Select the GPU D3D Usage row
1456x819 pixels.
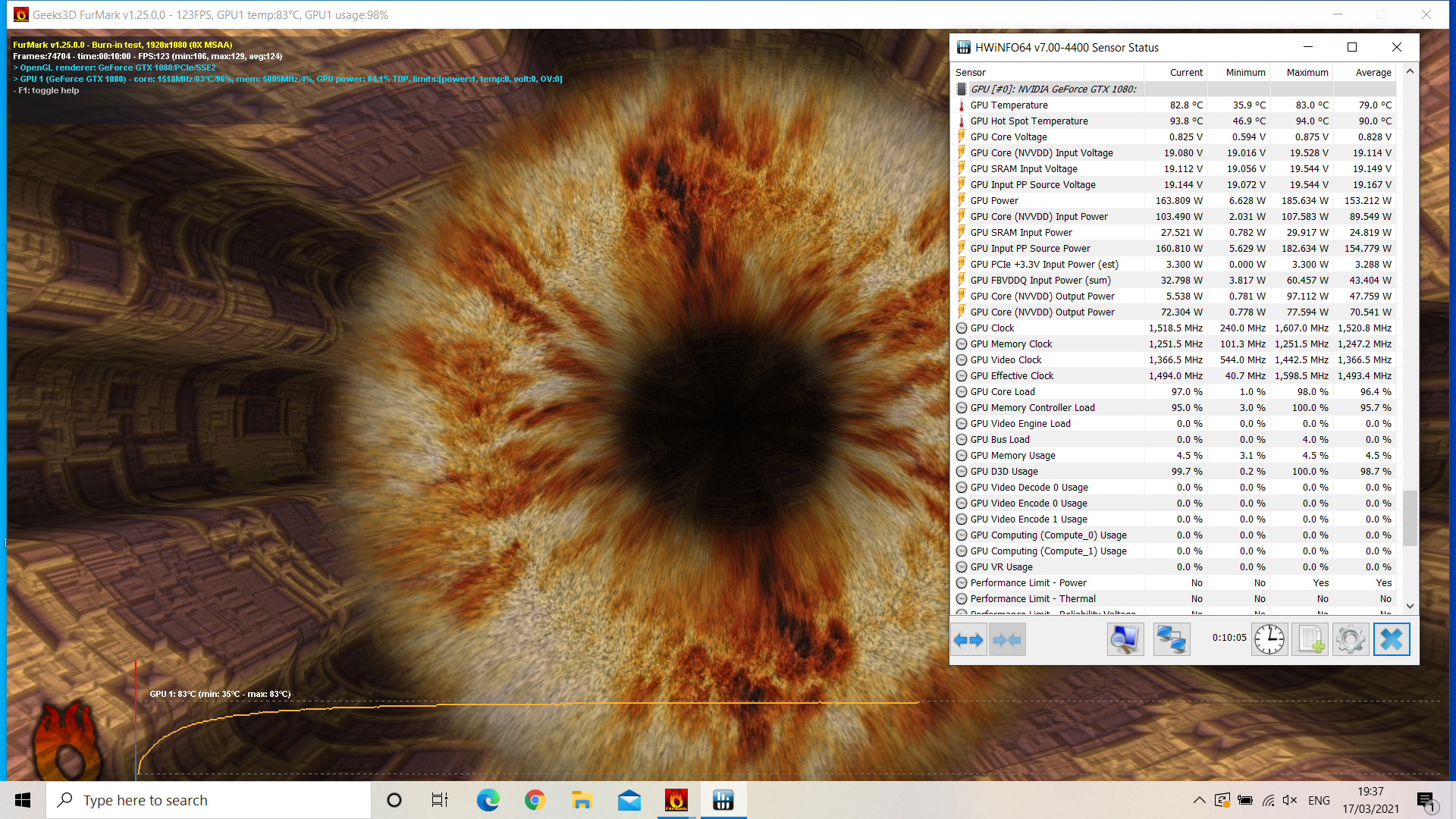(x=1174, y=472)
